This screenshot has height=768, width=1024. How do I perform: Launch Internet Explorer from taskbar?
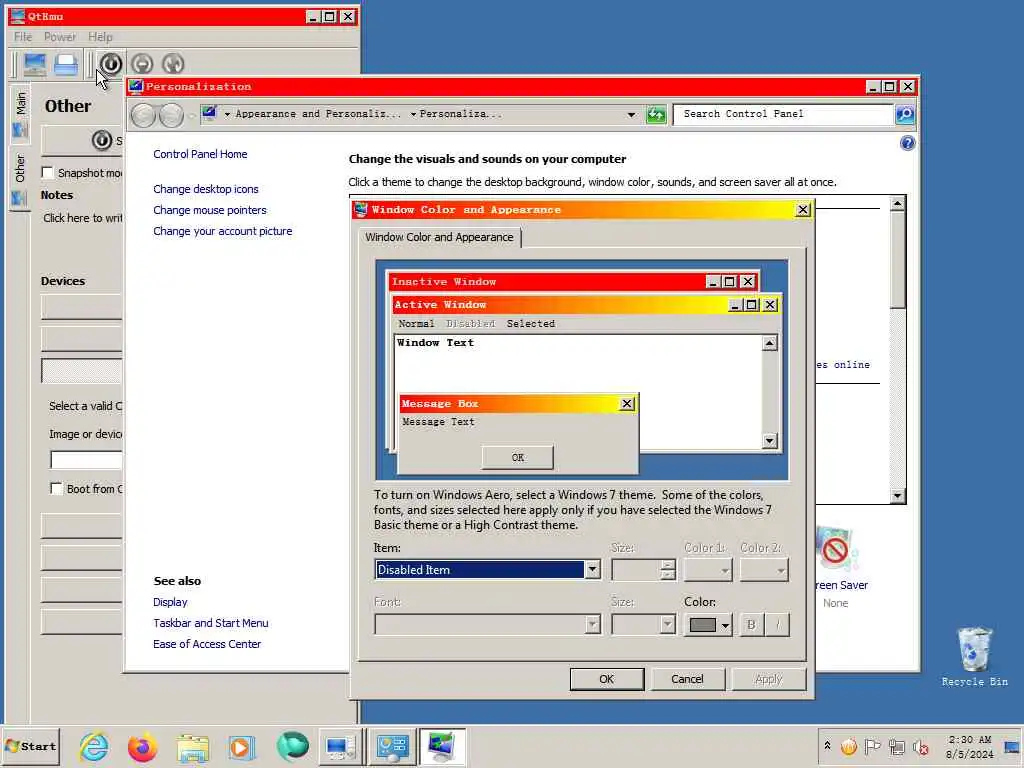[94, 746]
